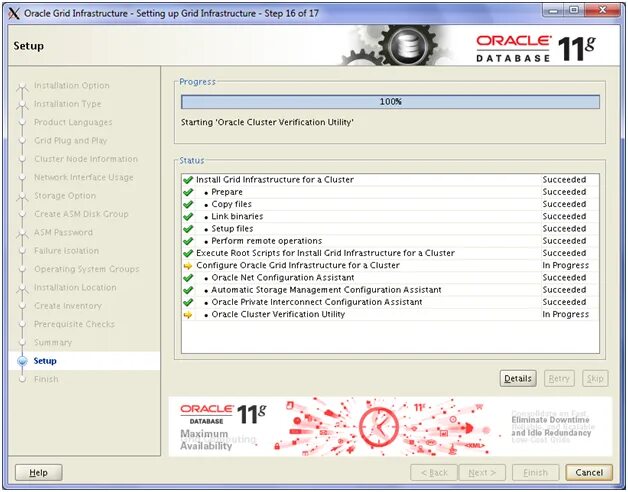628x492 pixels.
Task: Select Product Languages step in sidebar
Action: click(x=73, y=122)
